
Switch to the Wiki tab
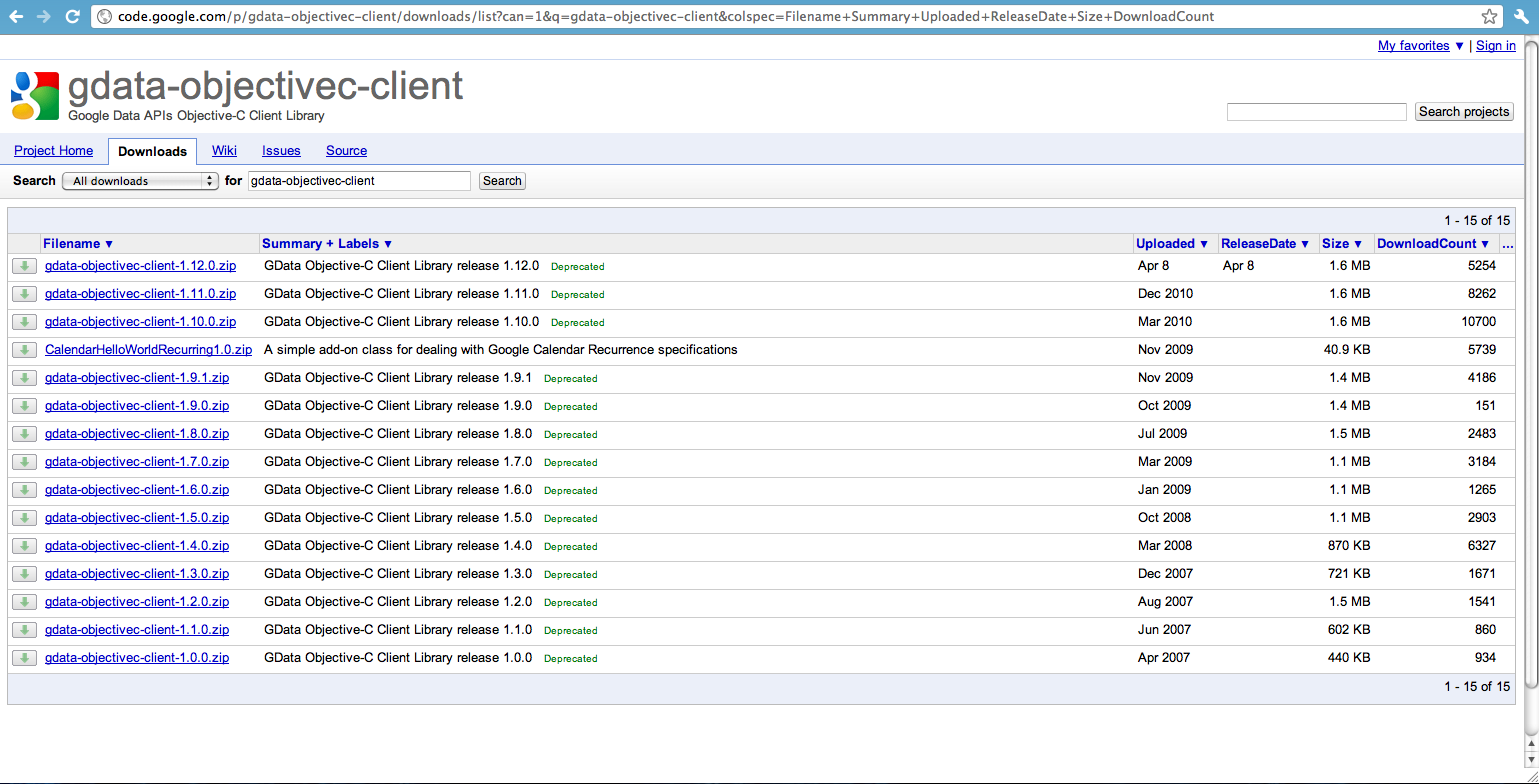click(224, 151)
